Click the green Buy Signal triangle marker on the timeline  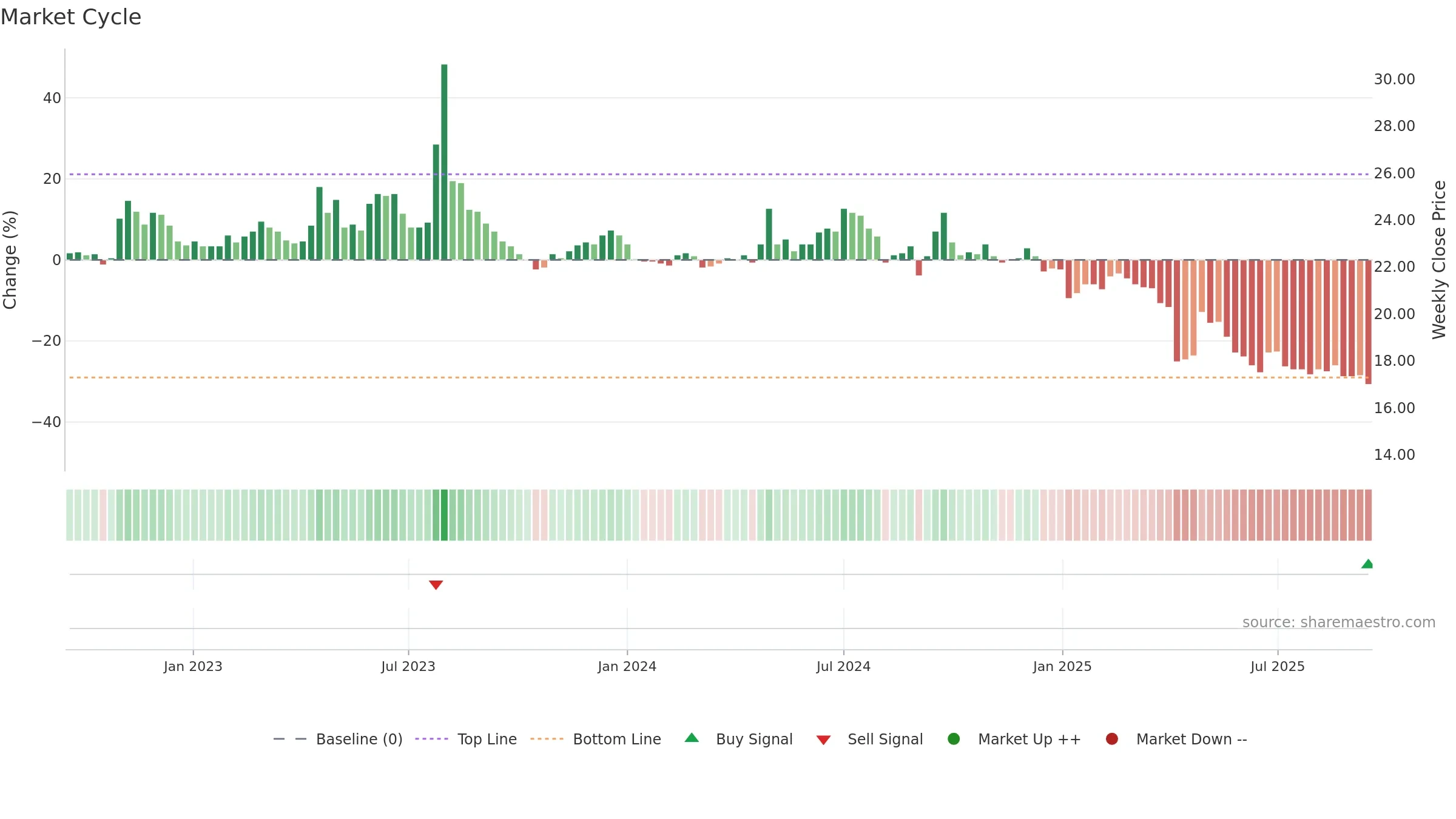click(x=1367, y=564)
